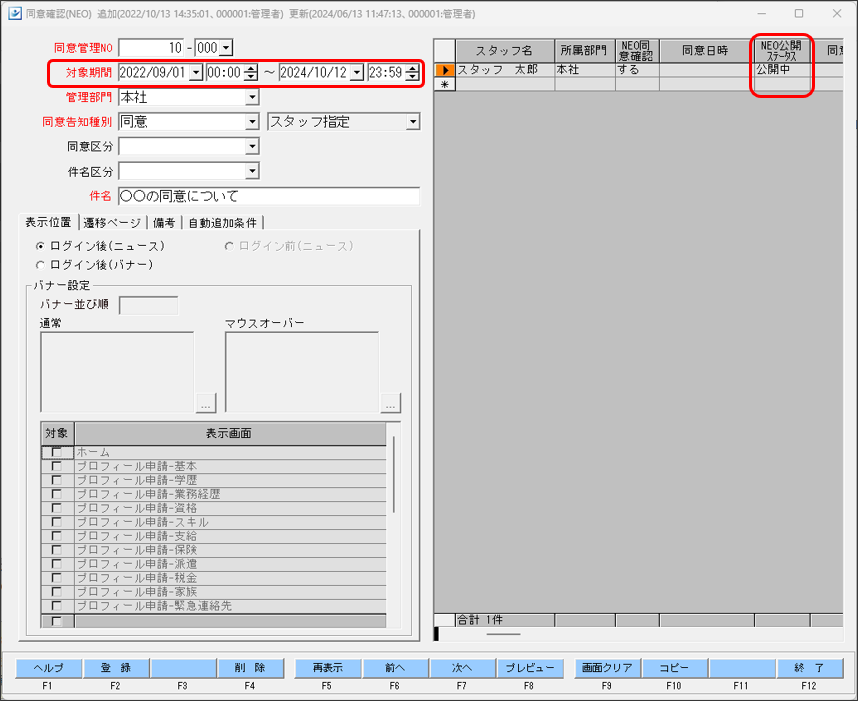The image size is (858, 701).
Task: Click the ヘルプ F1 button
Action: pyautogui.click(x=49, y=668)
